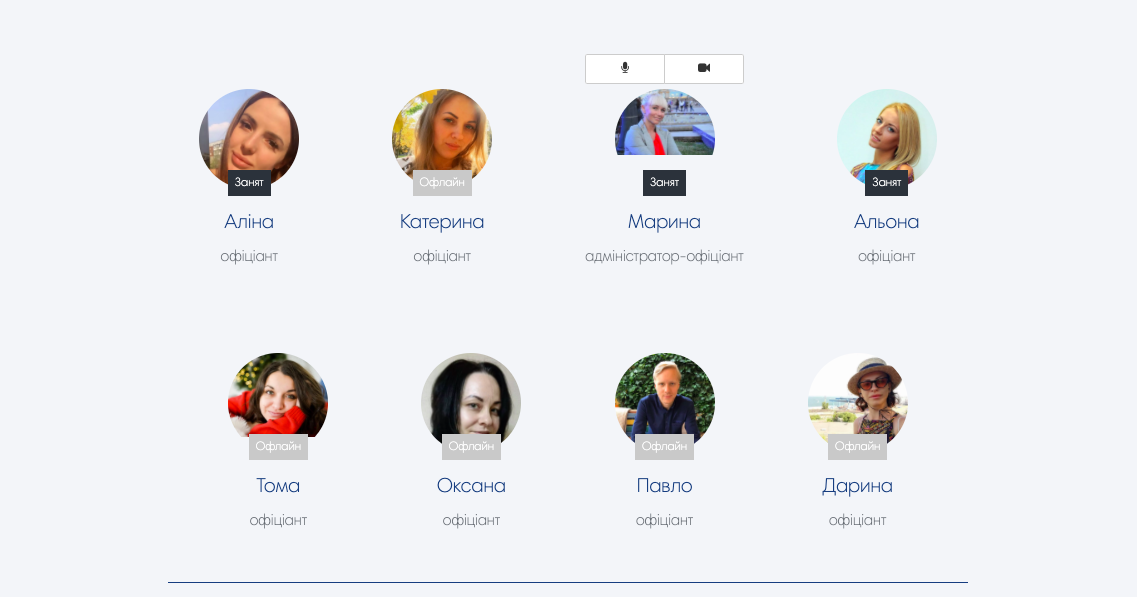Select Марина's avatar image
This screenshot has height=597, width=1137.
(x=664, y=122)
